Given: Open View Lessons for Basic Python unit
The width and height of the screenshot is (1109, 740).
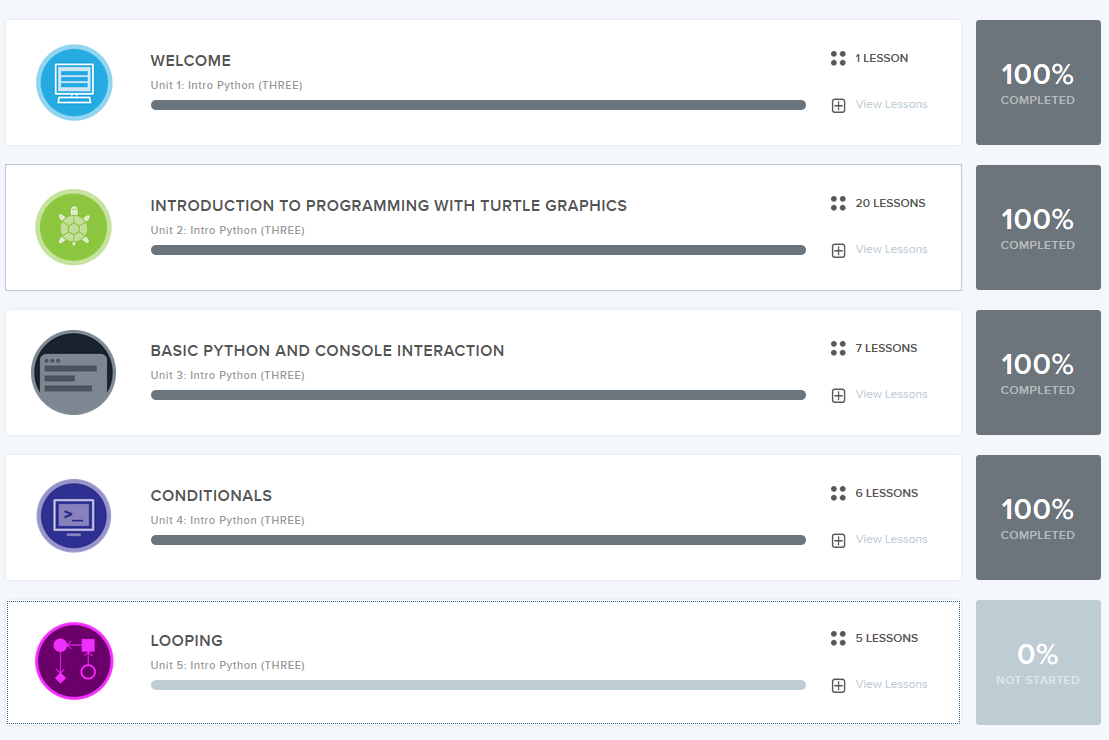Looking at the screenshot, I should click(891, 394).
